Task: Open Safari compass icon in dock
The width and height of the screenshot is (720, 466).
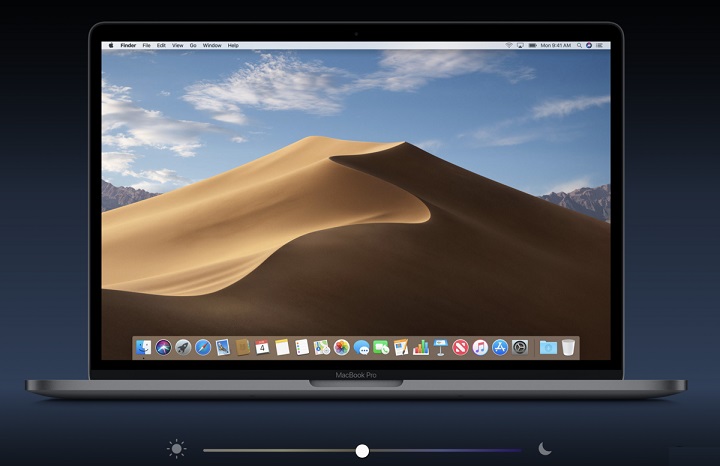Action: click(x=203, y=348)
